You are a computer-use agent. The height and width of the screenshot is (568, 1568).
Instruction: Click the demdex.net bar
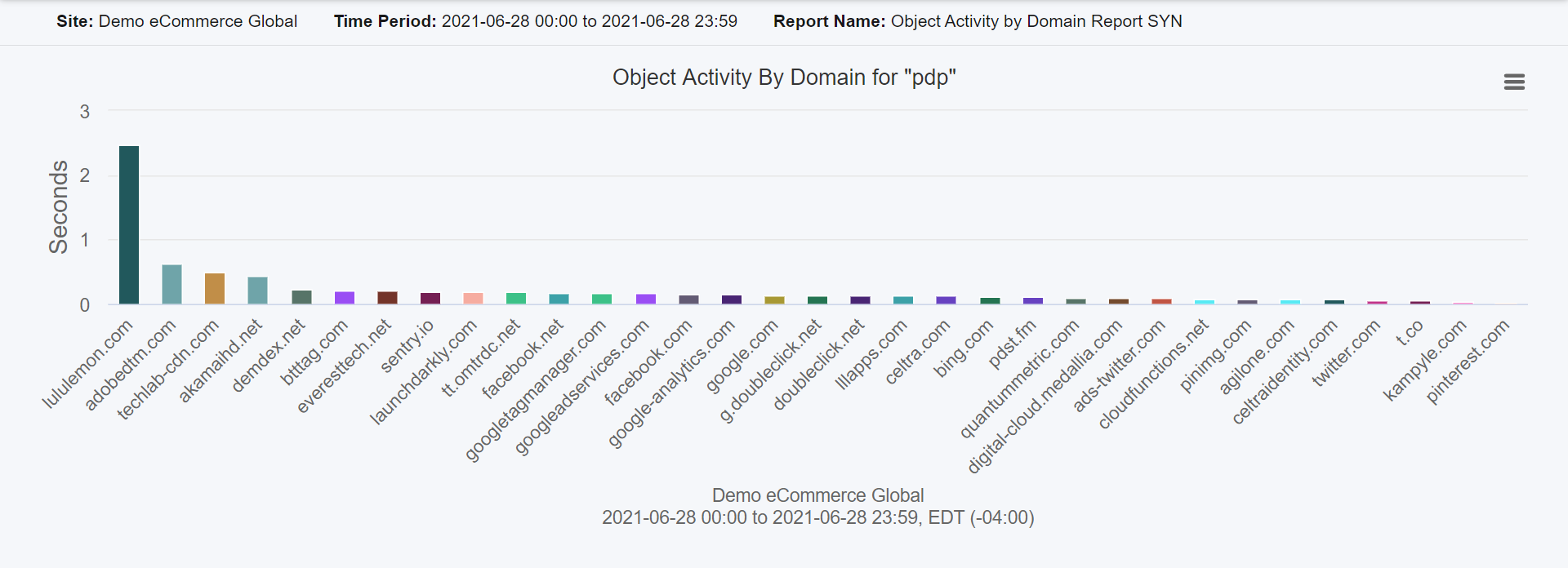[x=301, y=297]
